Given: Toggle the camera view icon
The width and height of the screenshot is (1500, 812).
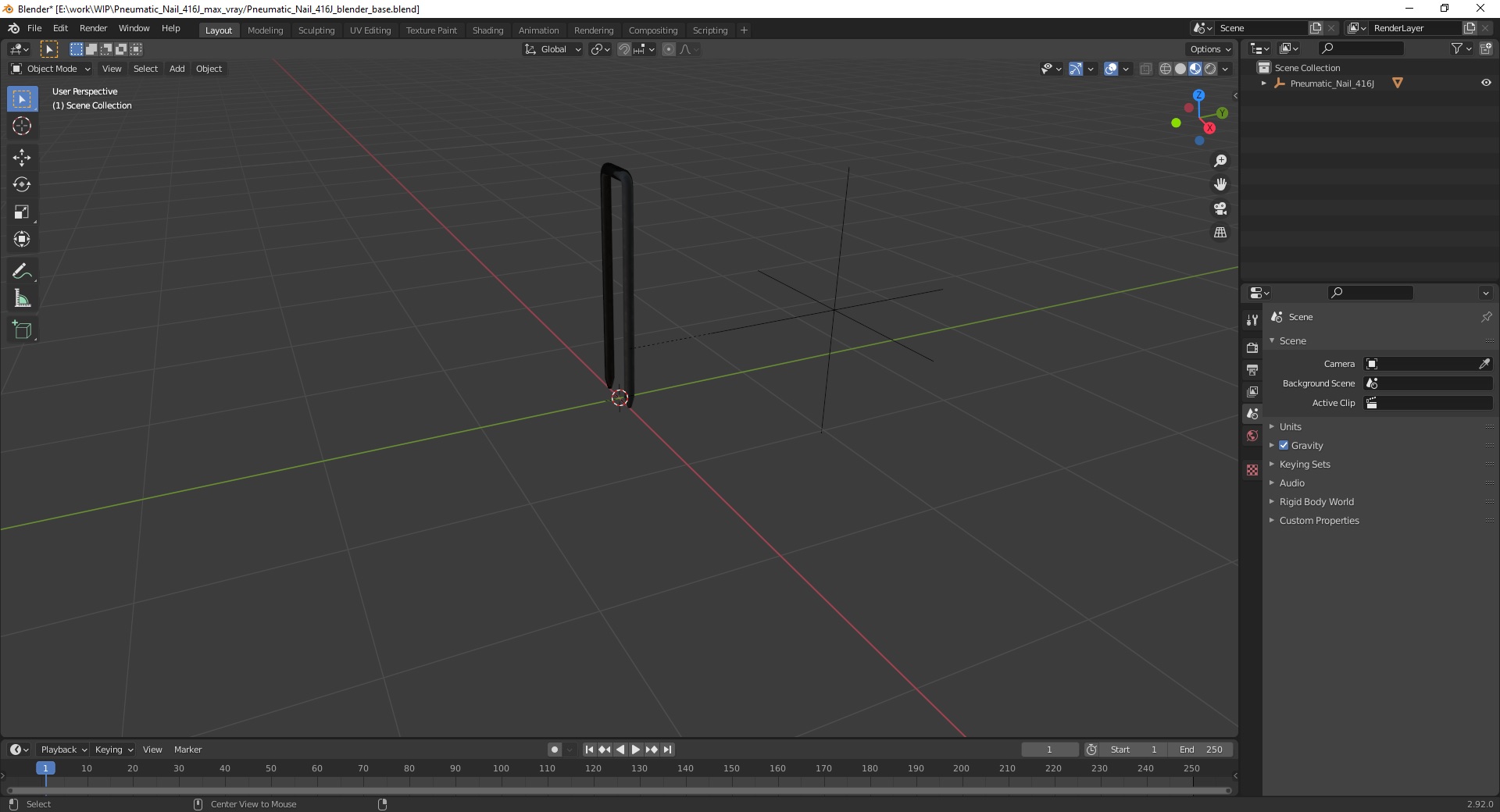Looking at the screenshot, I should click(1220, 208).
